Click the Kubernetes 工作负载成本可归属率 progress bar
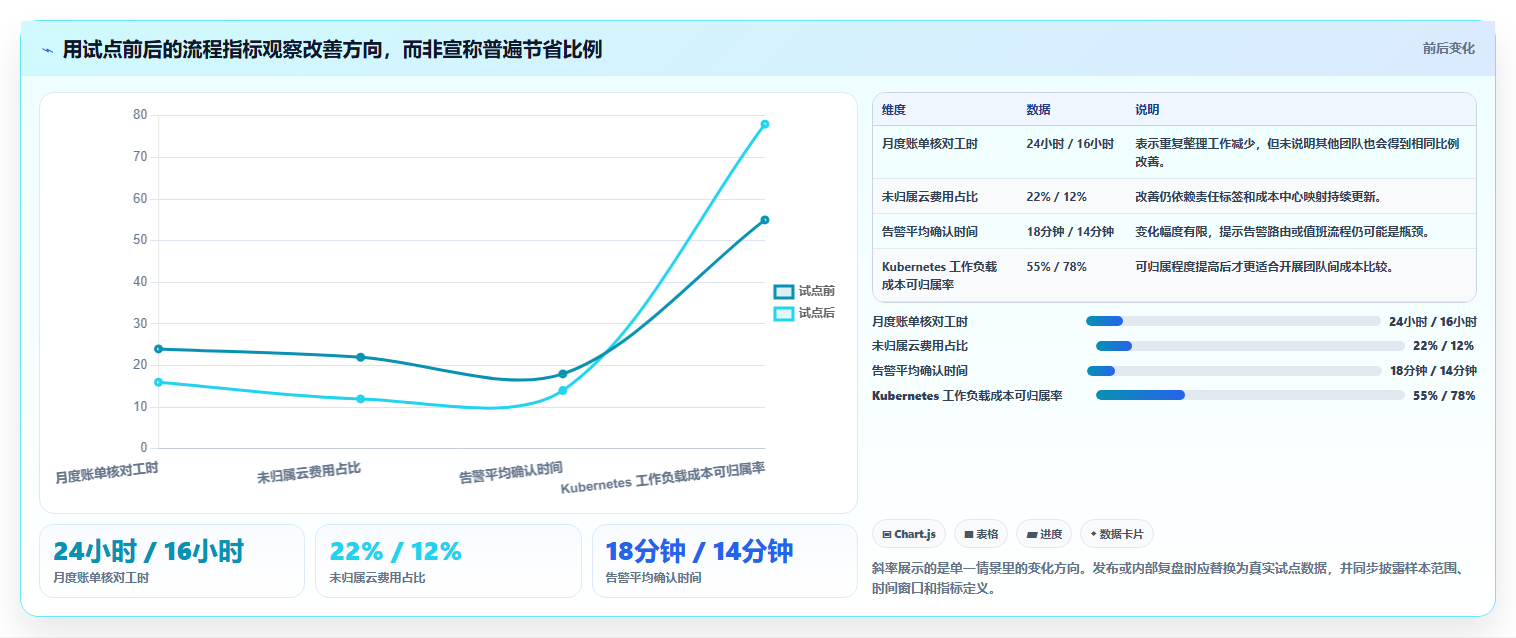Screen dimensions: 1516x638 1250,395
